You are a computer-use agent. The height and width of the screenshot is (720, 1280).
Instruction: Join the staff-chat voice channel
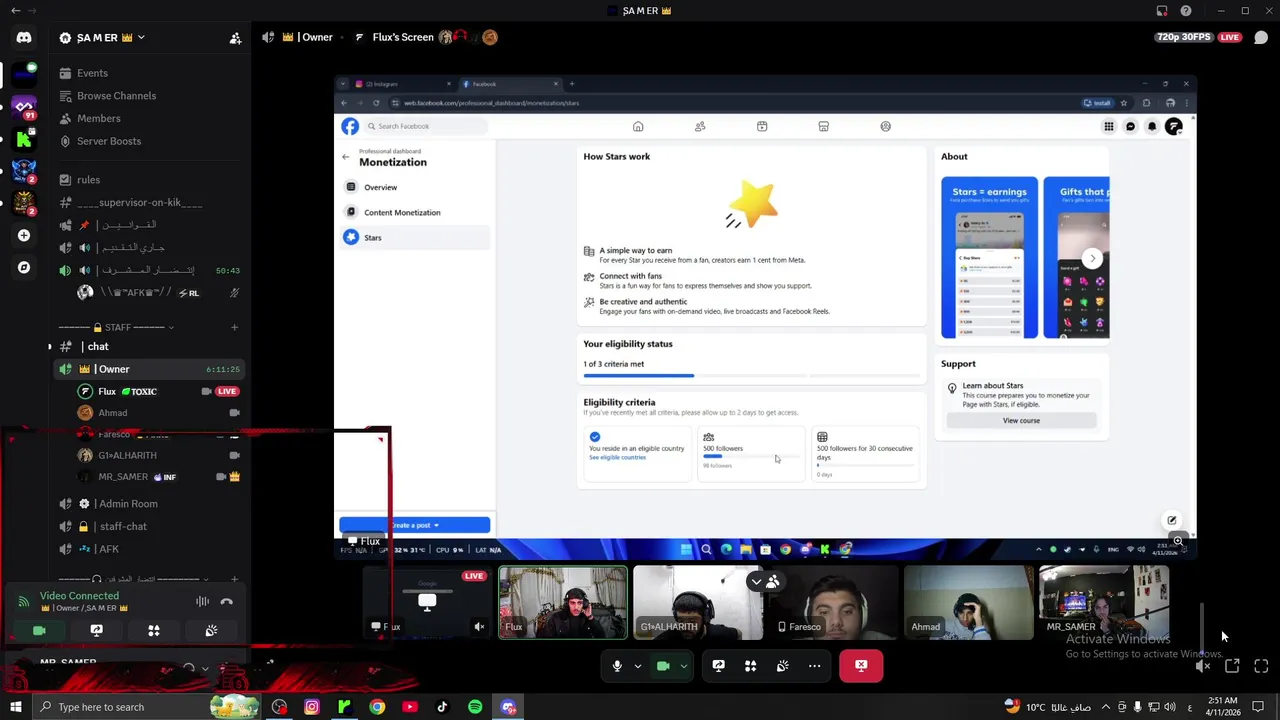[150, 526]
